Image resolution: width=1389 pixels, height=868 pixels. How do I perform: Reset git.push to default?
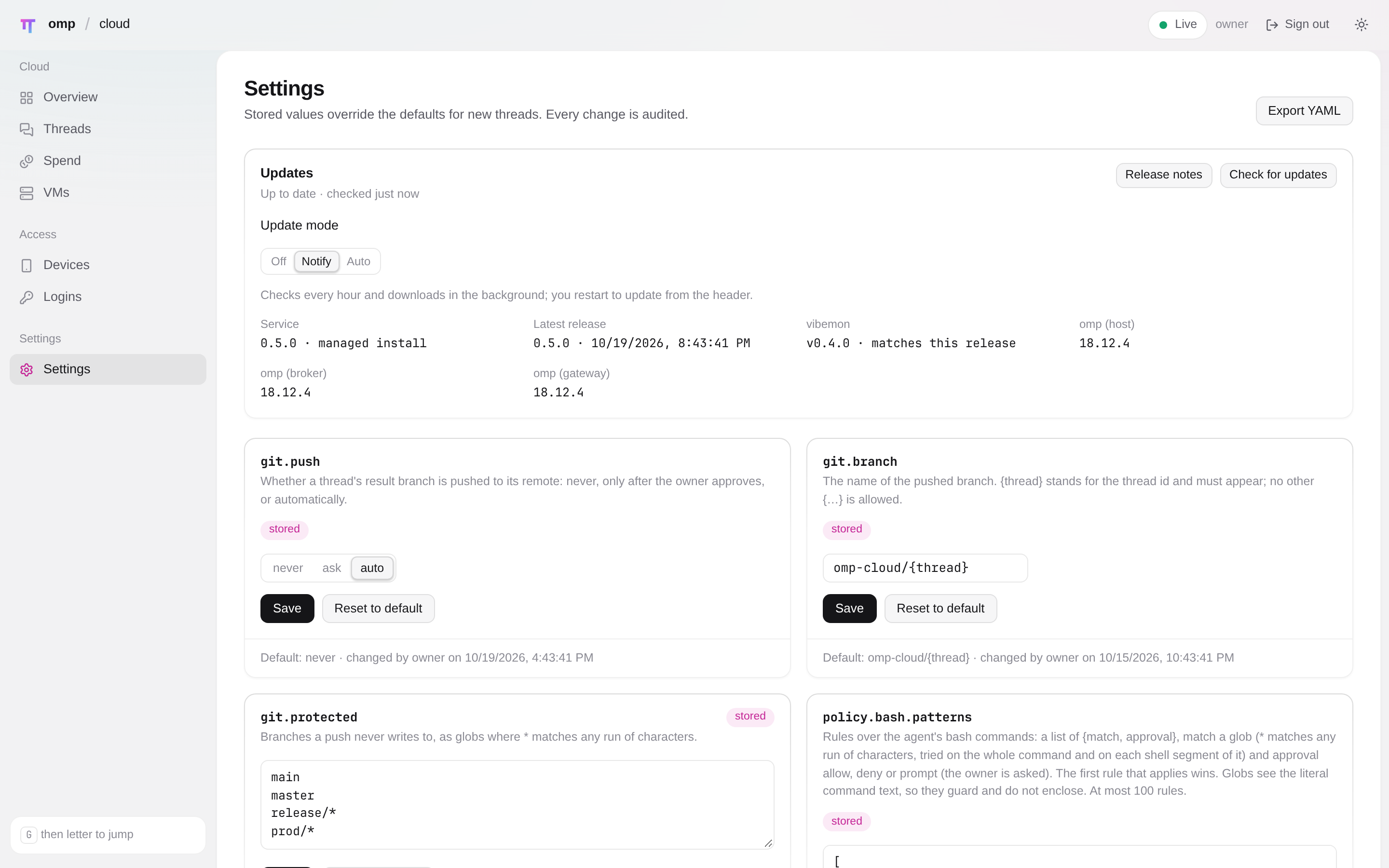click(x=378, y=609)
